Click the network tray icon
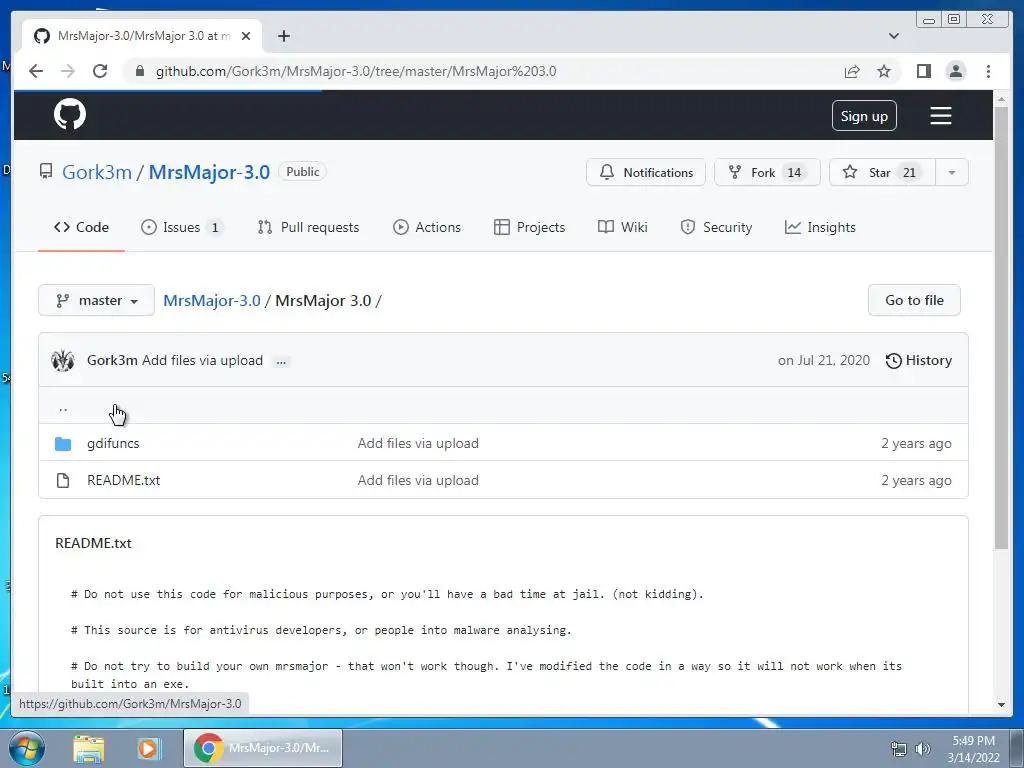1024x768 pixels. (x=899, y=749)
